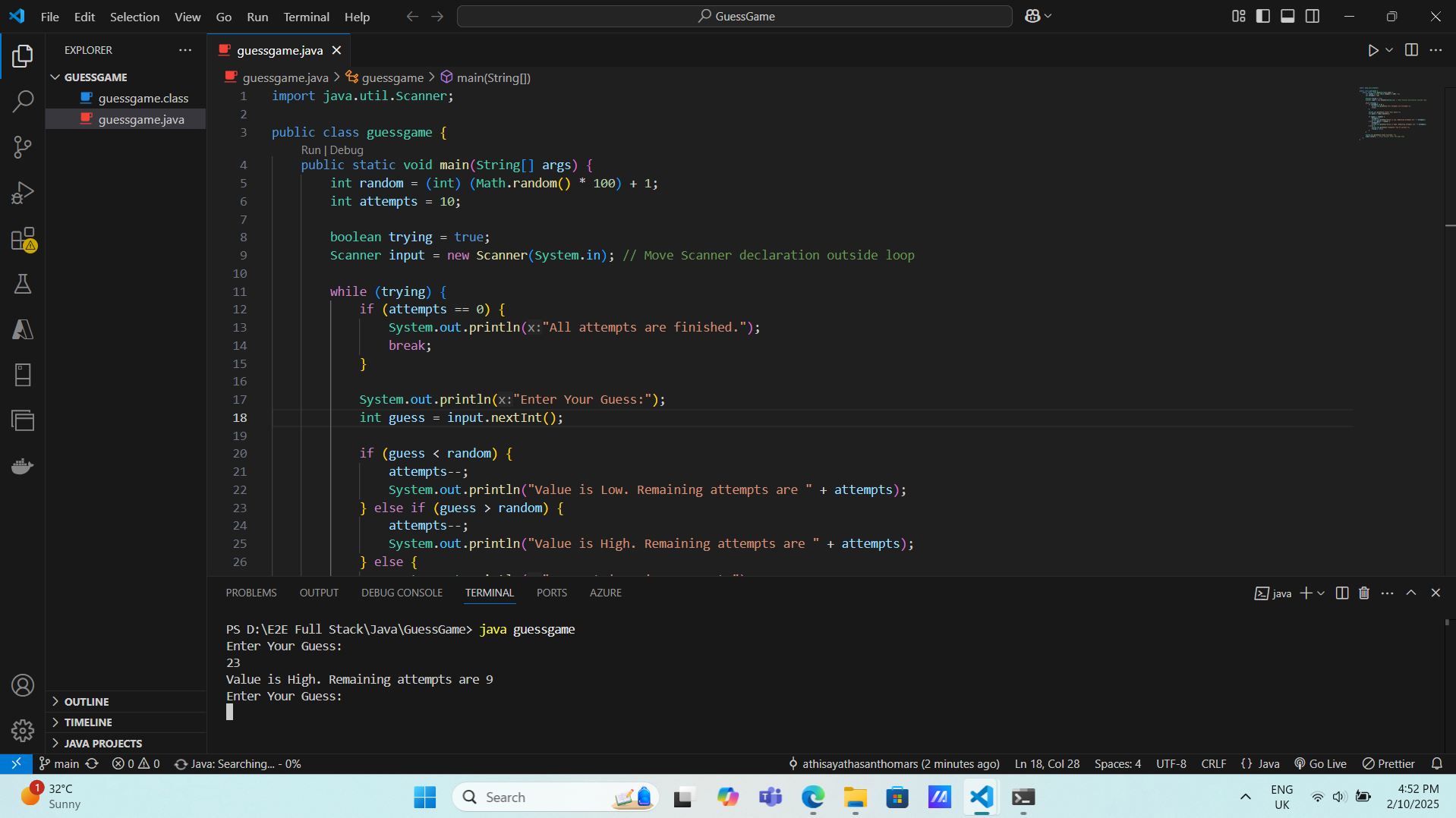Click Go Live in status bar
This screenshot has width=1456, height=818.
pyautogui.click(x=1320, y=763)
